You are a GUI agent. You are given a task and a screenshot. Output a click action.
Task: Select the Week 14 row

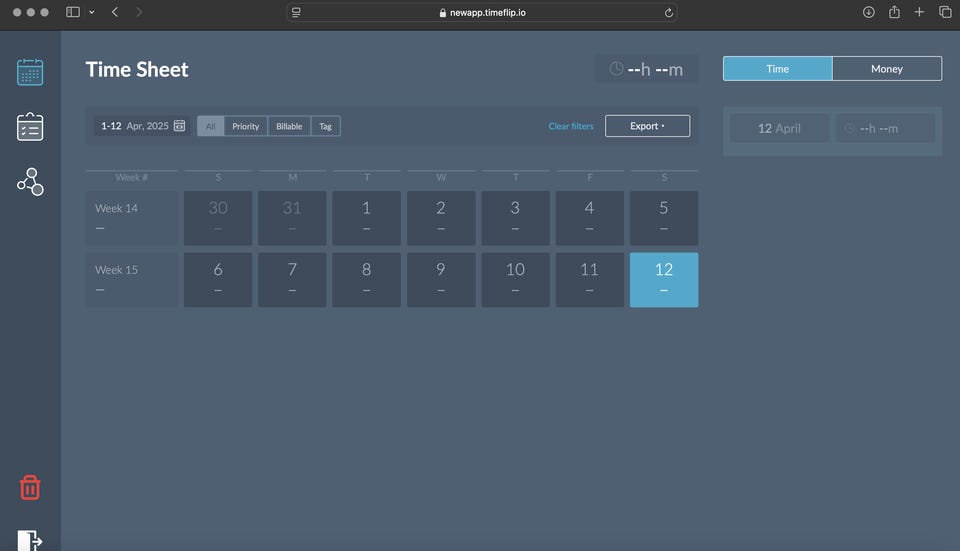coord(132,218)
